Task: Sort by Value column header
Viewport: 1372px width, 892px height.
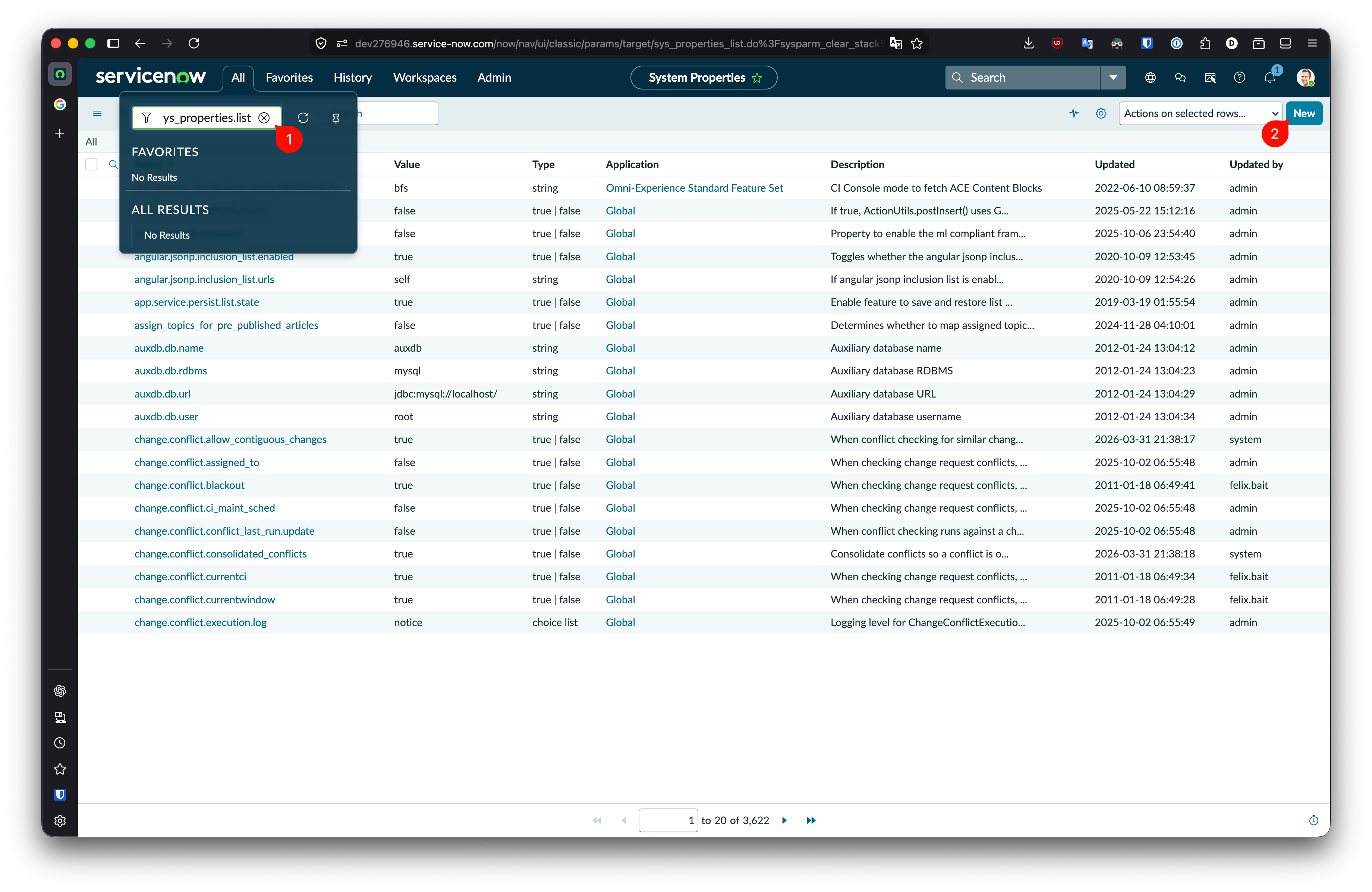Action: pyautogui.click(x=407, y=164)
